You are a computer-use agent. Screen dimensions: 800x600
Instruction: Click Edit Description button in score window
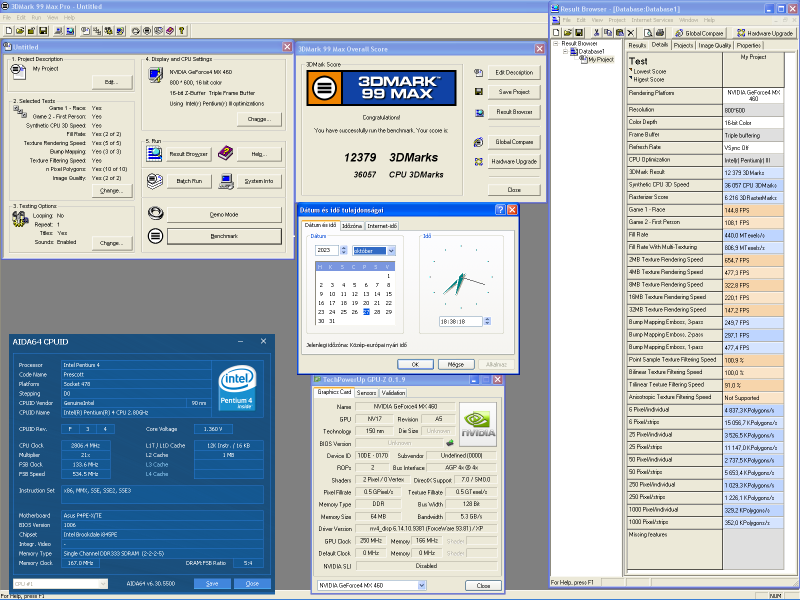coord(514,72)
